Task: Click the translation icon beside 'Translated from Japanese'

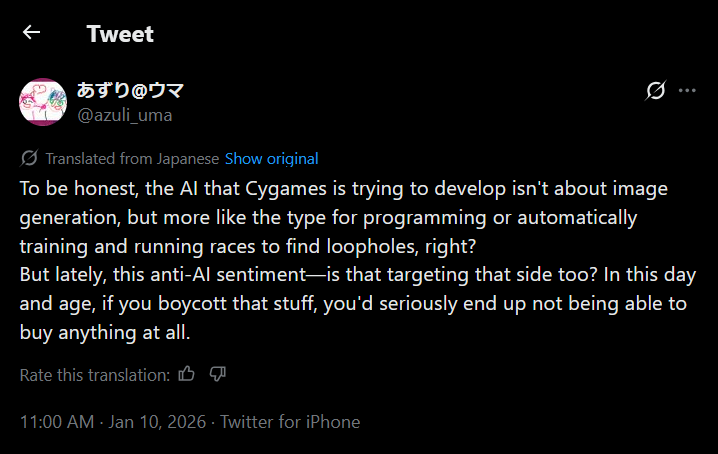Action: coord(29,158)
